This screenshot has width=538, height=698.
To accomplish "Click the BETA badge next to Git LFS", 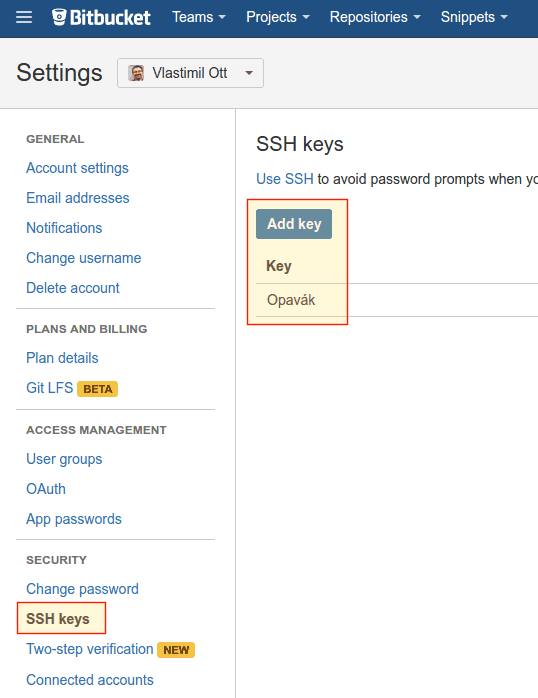I will pyautogui.click(x=97, y=389).
